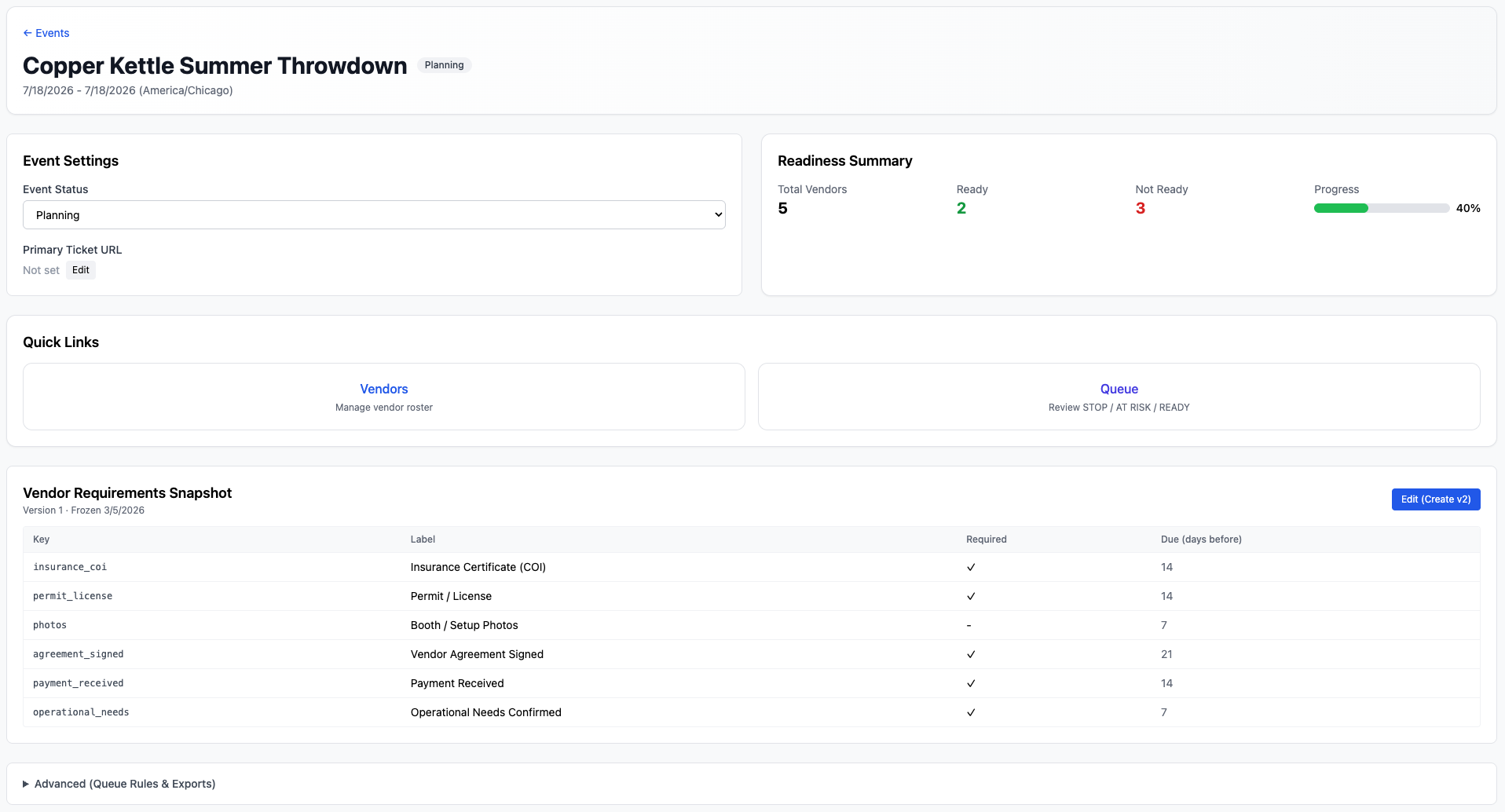1505x812 pixels.
Task: Select the Due (days before) column header
Action: click(1201, 540)
